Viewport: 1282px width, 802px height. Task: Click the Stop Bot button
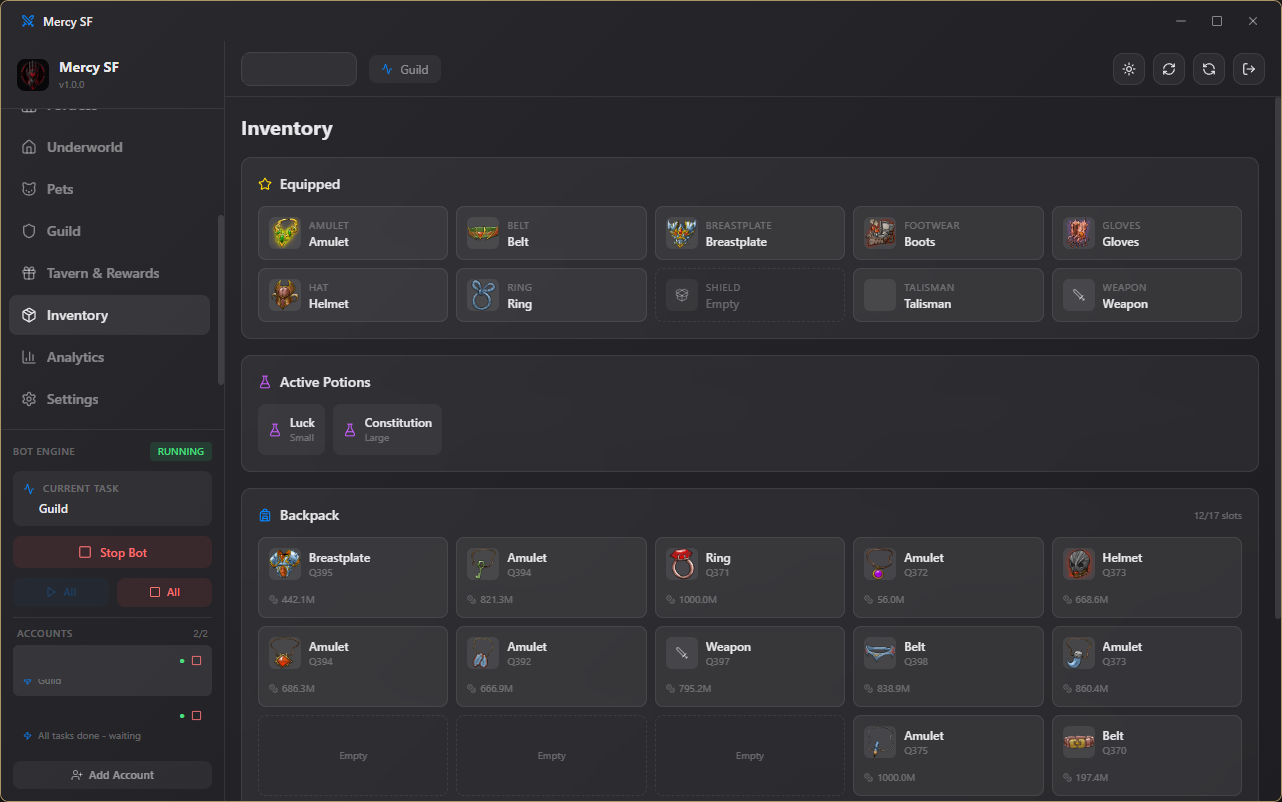point(112,552)
